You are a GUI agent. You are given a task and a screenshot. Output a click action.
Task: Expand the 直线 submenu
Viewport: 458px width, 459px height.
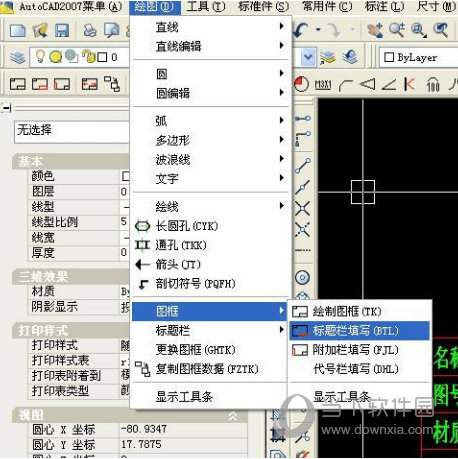pyautogui.click(x=210, y=27)
